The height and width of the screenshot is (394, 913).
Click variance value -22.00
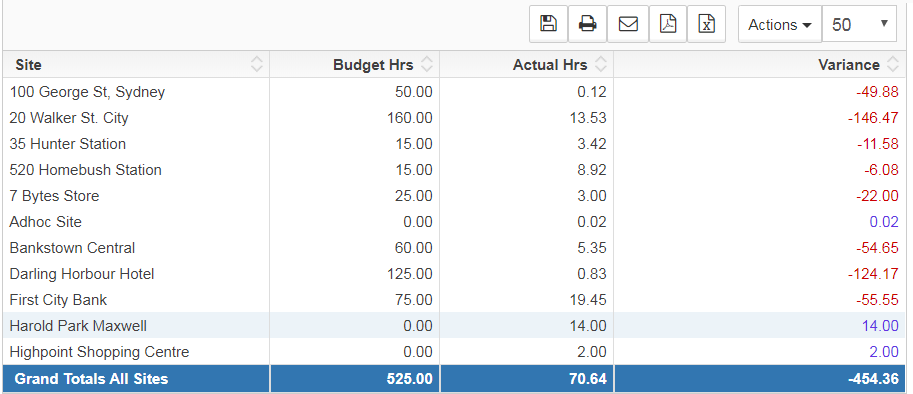pyautogui.click(x=877, y=196)
